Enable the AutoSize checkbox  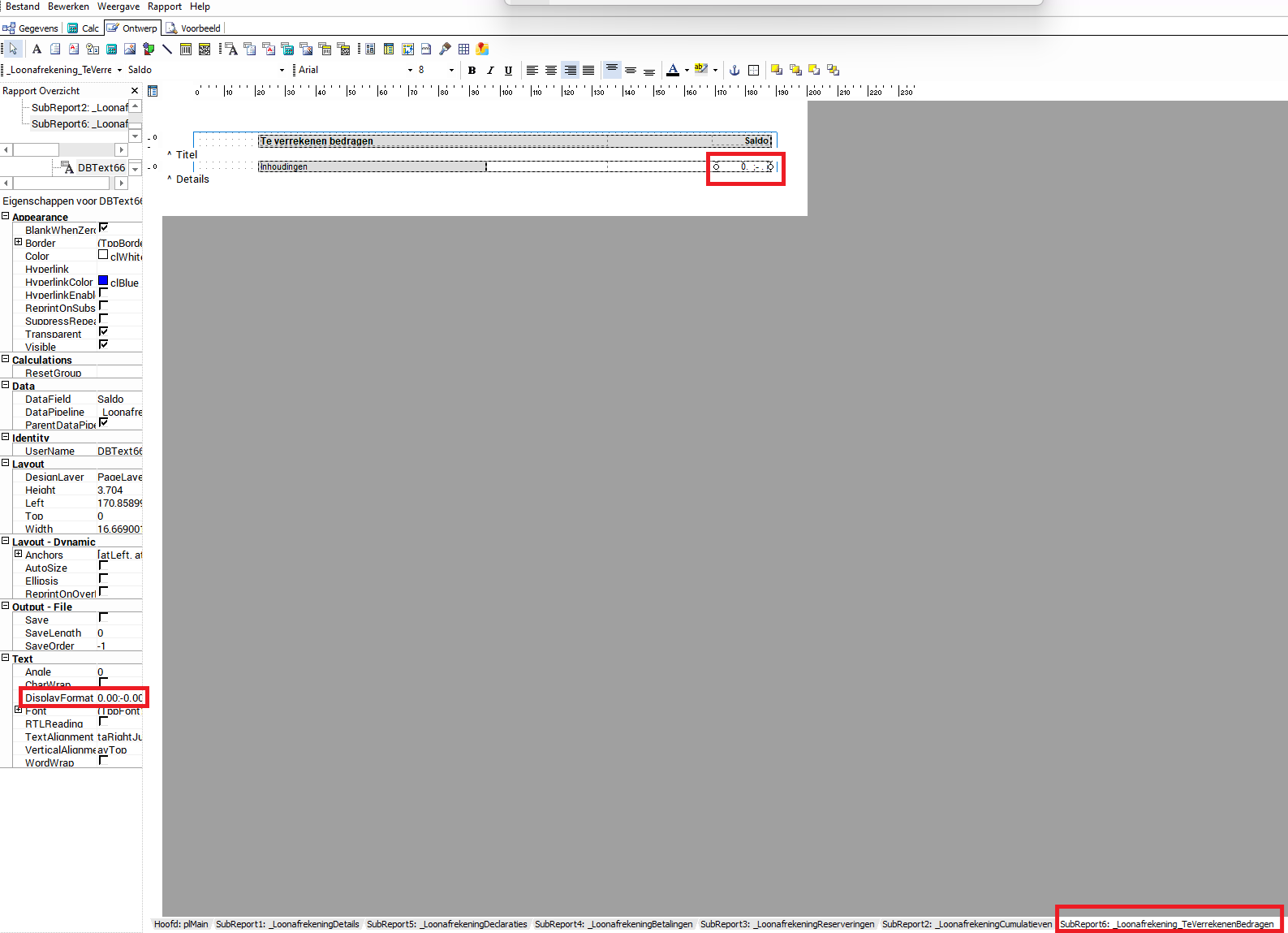[x=103, y=566]
